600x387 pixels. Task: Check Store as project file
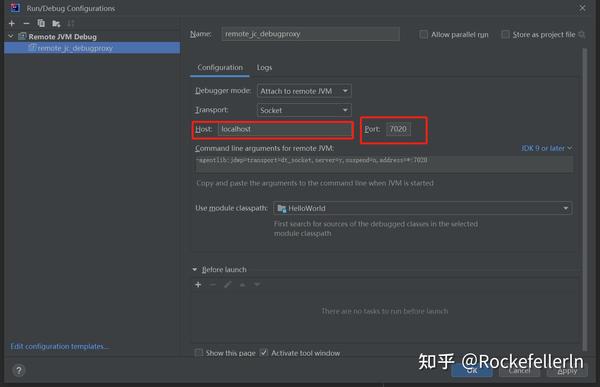(505, 34)
